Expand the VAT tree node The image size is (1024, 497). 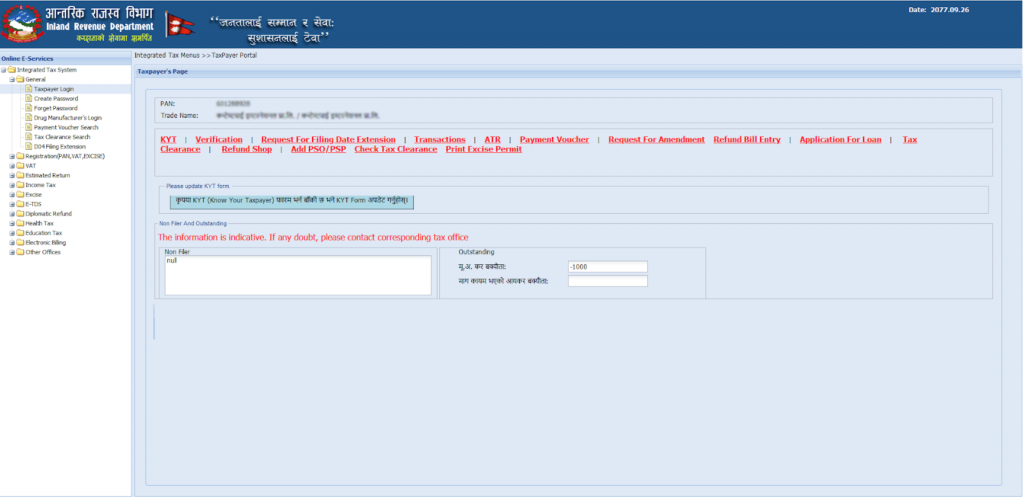click(x=11, y=166)
